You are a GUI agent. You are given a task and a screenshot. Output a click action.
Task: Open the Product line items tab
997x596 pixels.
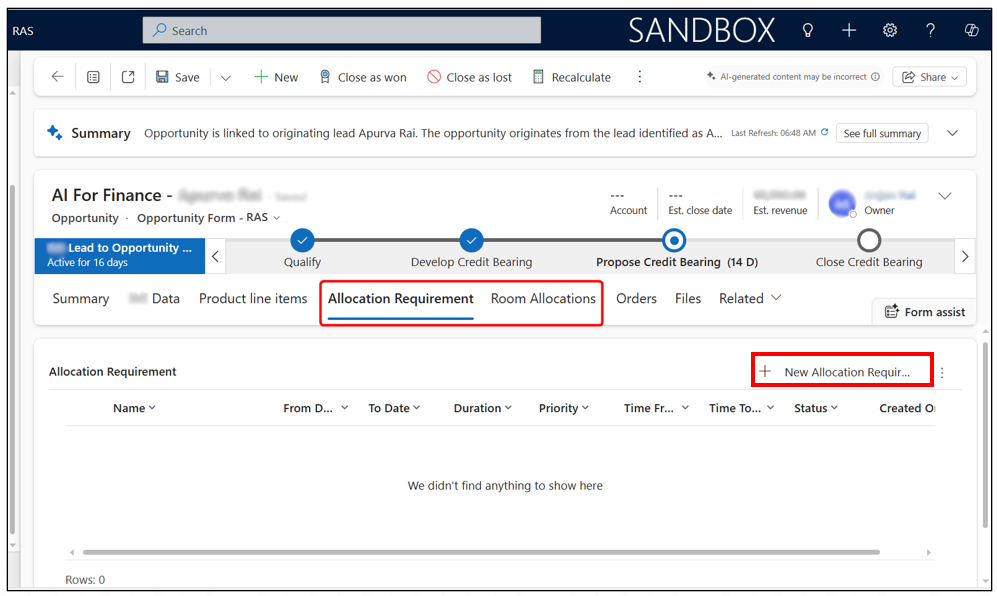pos(253,298)
